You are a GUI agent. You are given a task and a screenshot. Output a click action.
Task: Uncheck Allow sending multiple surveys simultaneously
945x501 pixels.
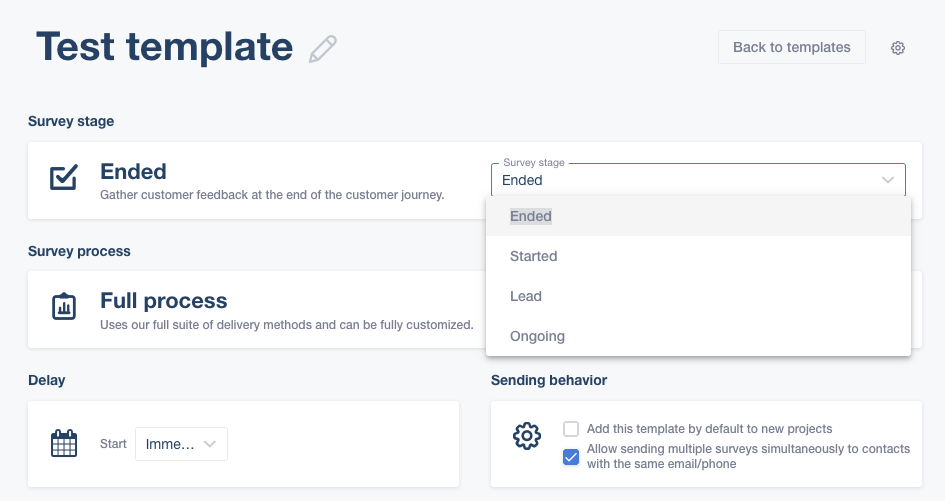click(x=571, y=457)
